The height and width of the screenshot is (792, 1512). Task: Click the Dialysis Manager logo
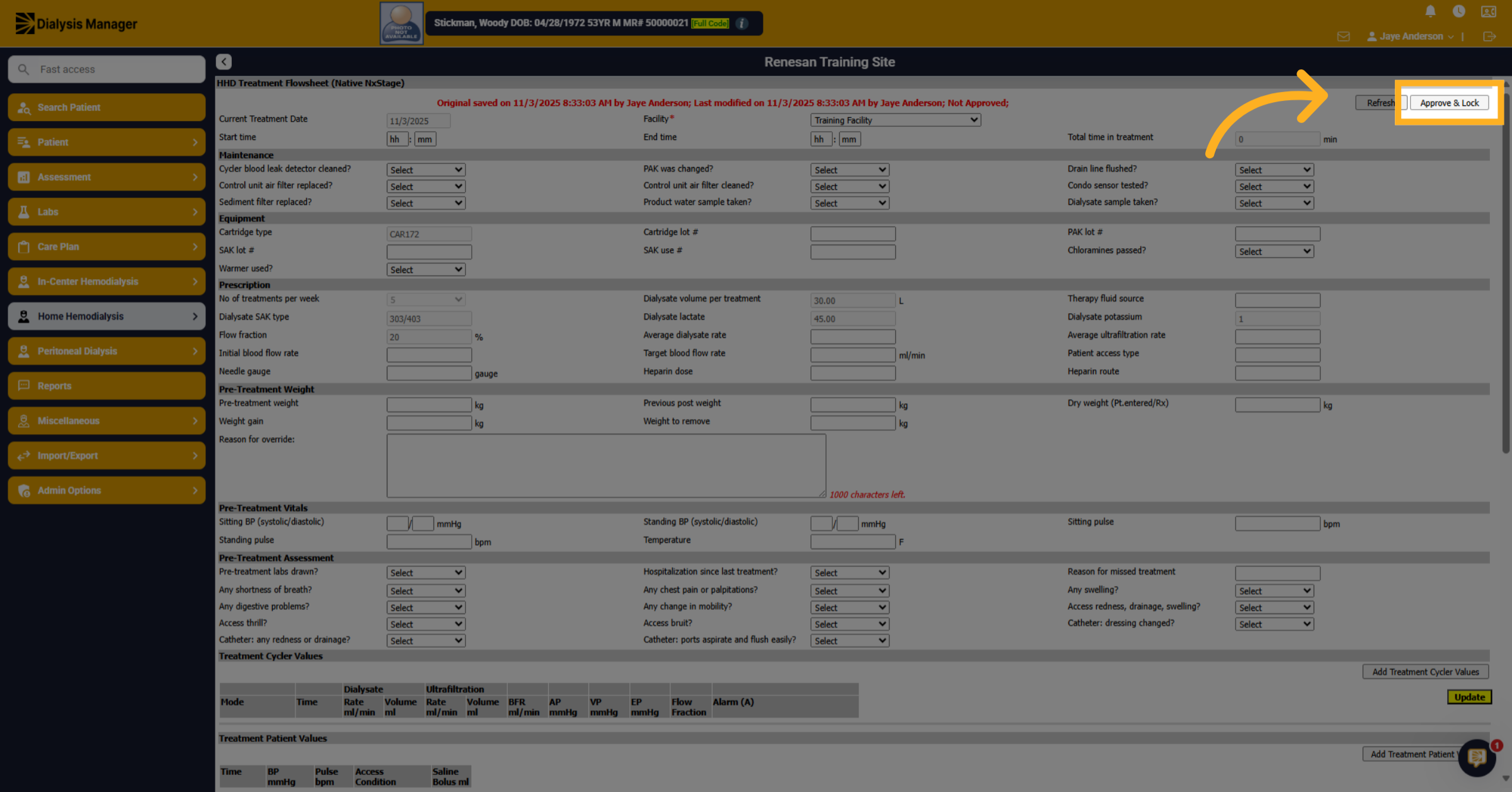tap(76, 24)
